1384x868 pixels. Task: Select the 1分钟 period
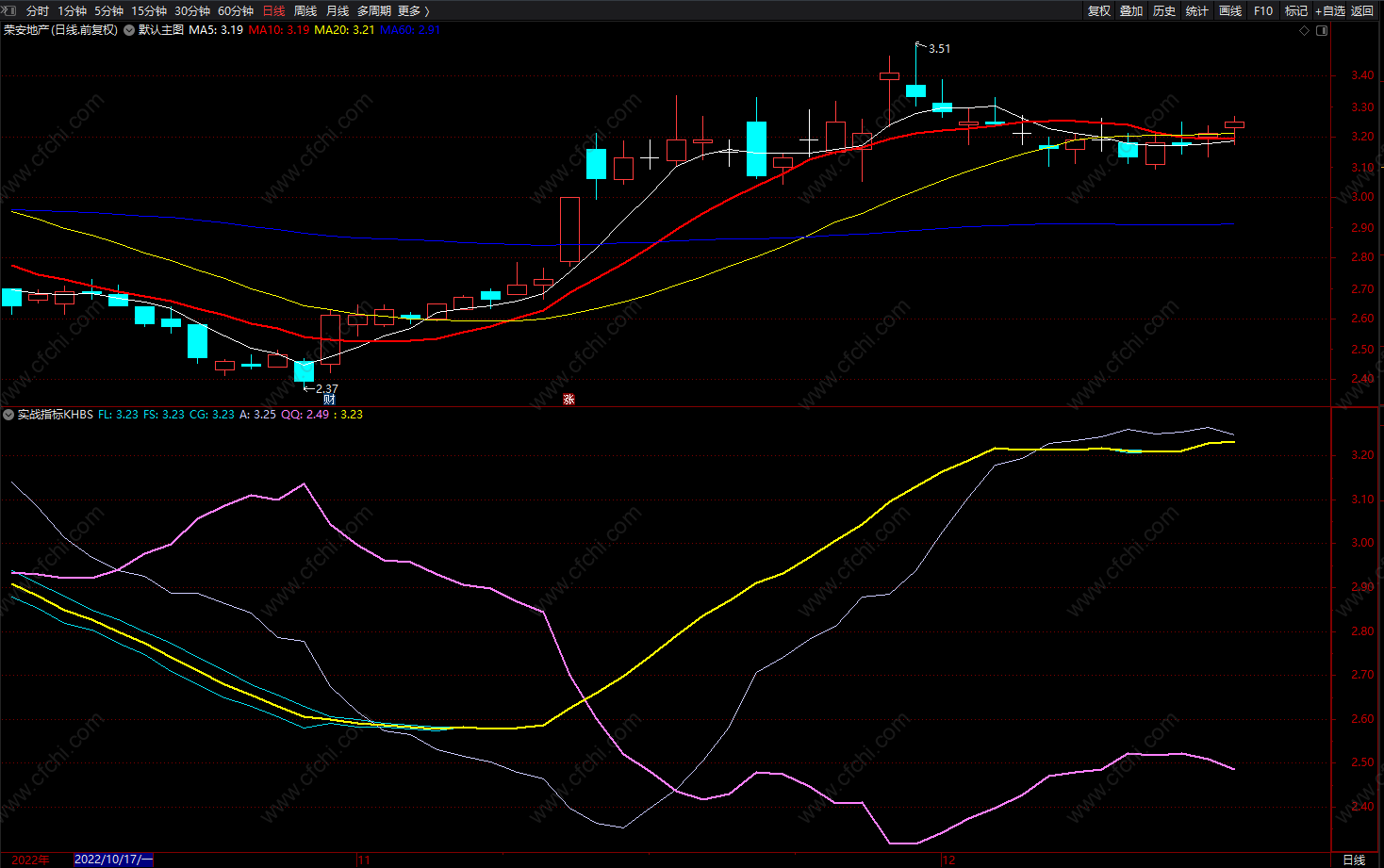pyautogui.click(x=72, y=11)
